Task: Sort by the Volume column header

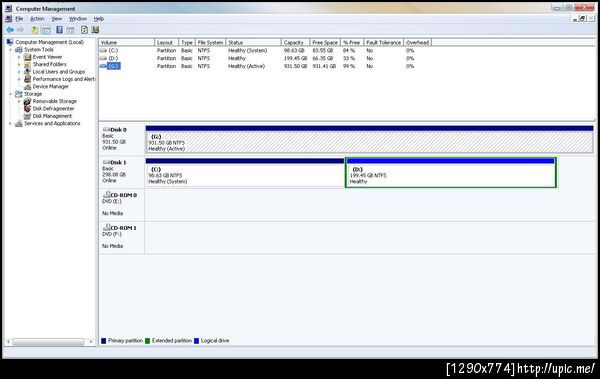Action: 127,42
